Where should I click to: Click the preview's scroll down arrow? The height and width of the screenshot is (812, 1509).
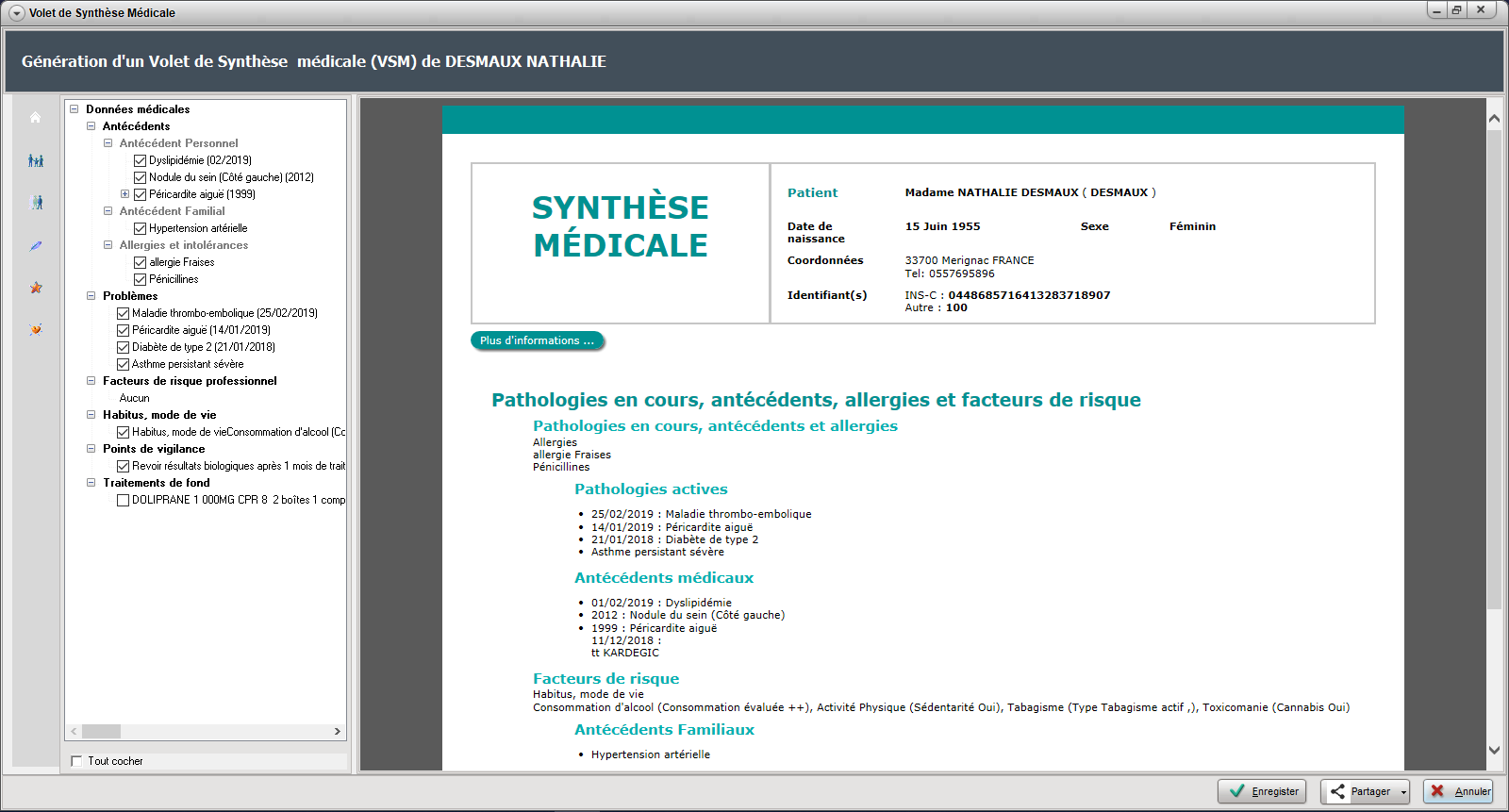click(1494, 751)
